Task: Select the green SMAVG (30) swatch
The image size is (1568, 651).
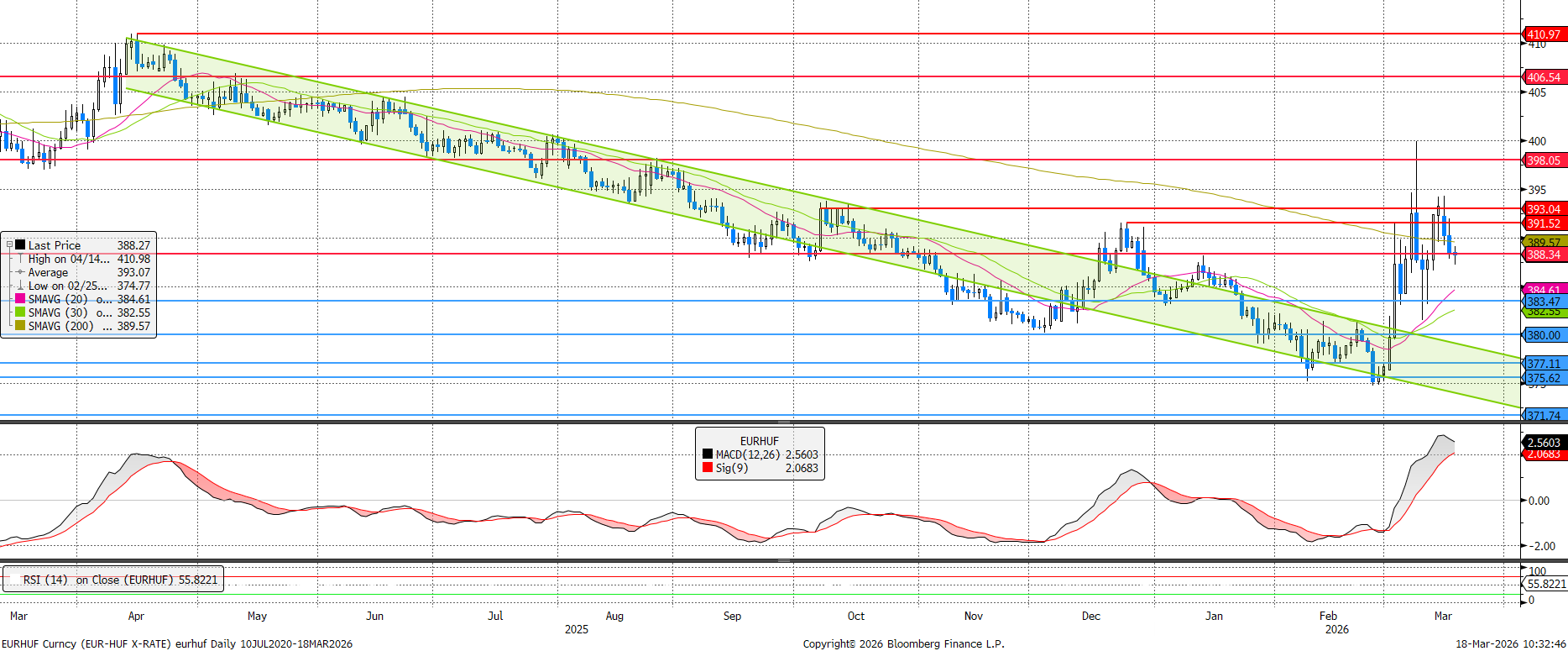Action: [x=20, y=312]
